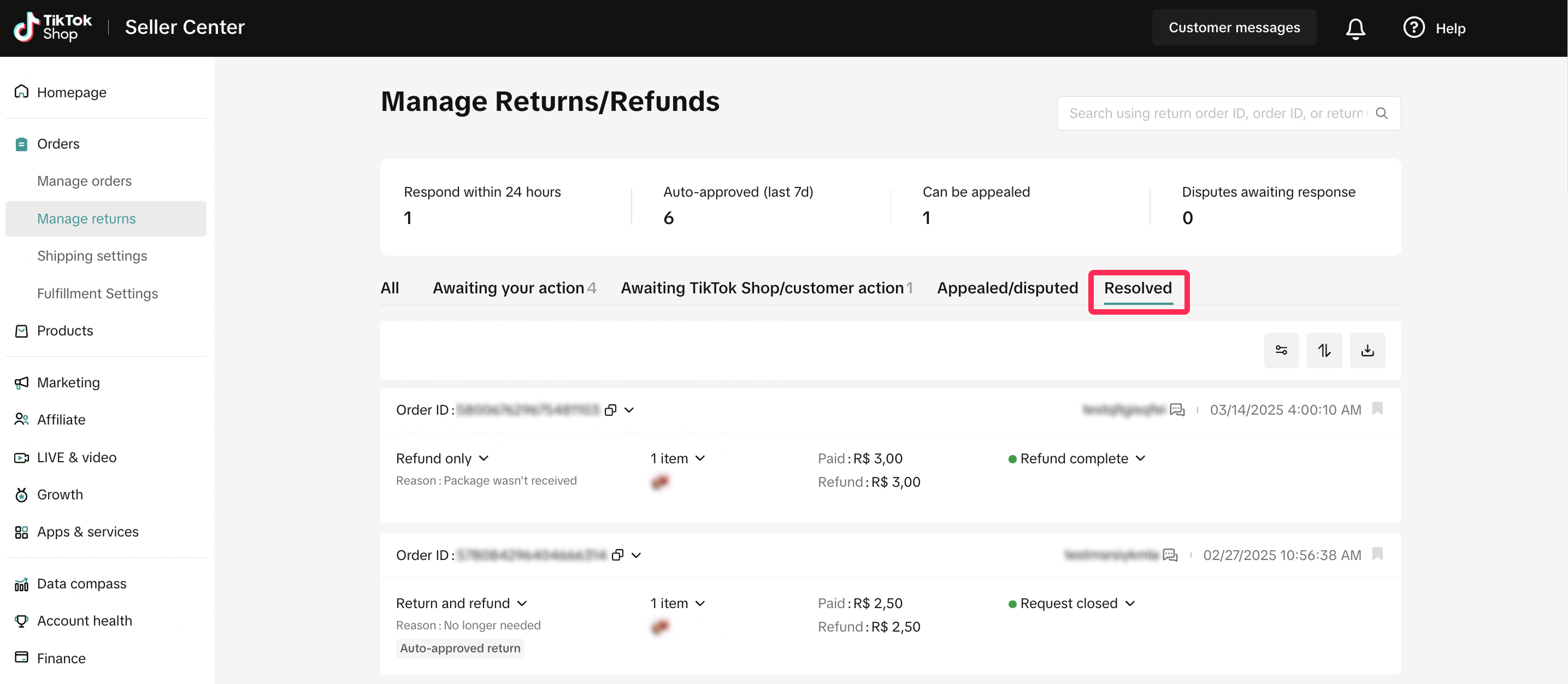Copy the second order ID
The height and width of the screenshot is (684, 1568).
[x=617, y=555]
